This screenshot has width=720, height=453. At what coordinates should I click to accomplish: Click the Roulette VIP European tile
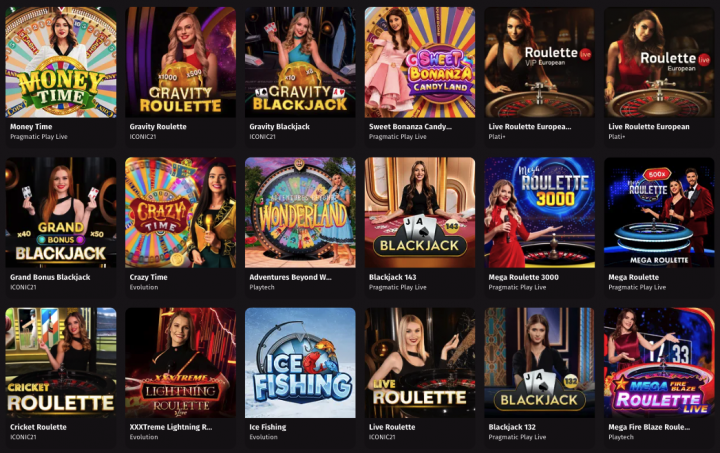click(540, 62)
